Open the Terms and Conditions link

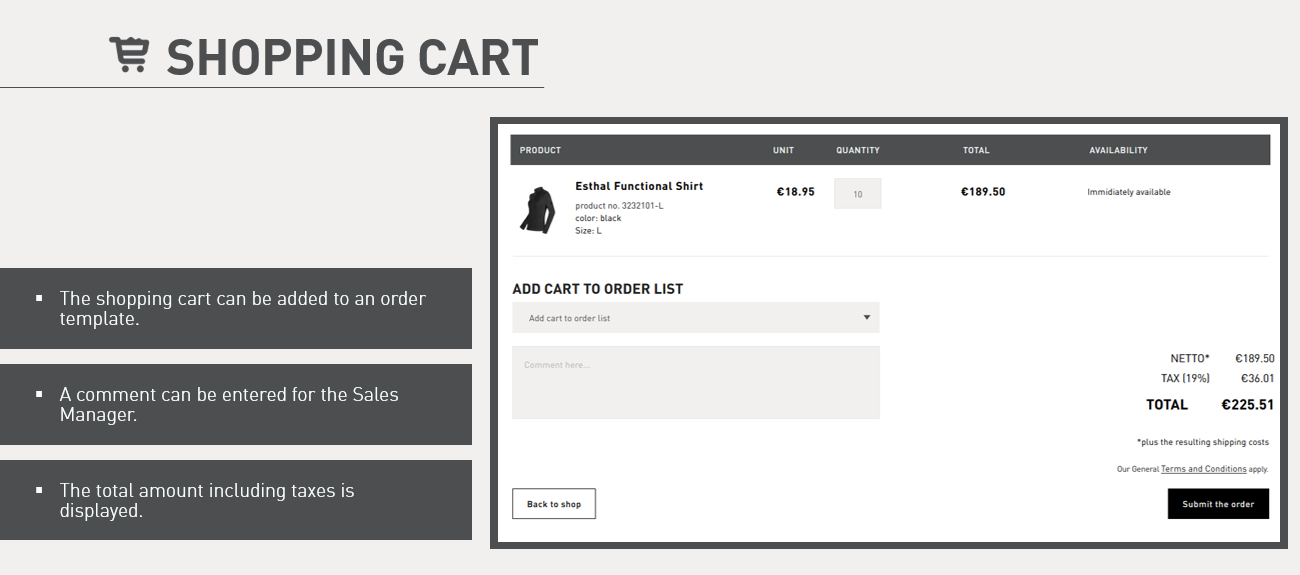point(1203,469)
